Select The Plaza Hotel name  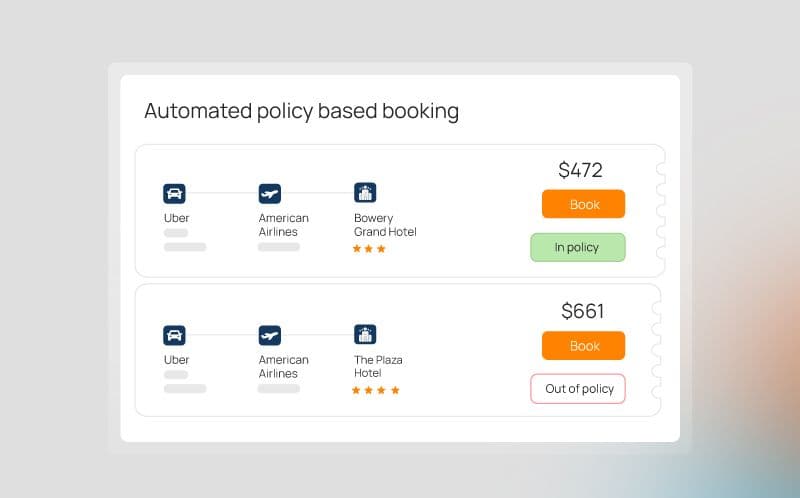point(378,367)
